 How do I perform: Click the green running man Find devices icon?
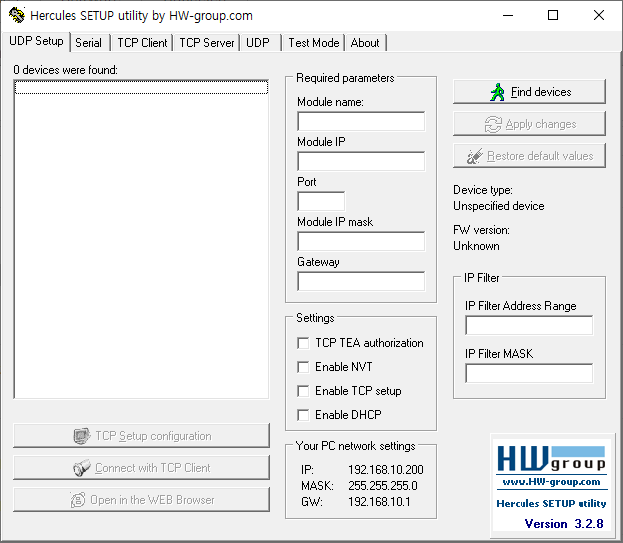pyautogui.click(x=497, y=92)
